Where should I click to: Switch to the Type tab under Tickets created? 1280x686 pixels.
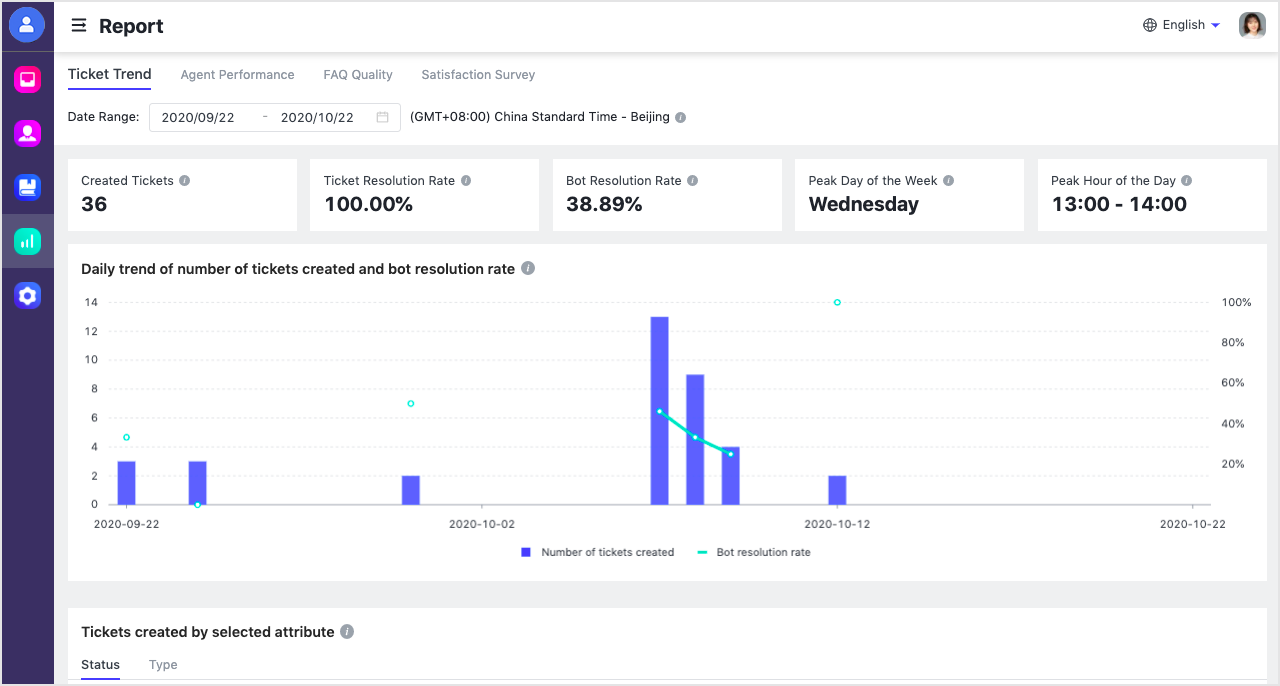(163, 664)
